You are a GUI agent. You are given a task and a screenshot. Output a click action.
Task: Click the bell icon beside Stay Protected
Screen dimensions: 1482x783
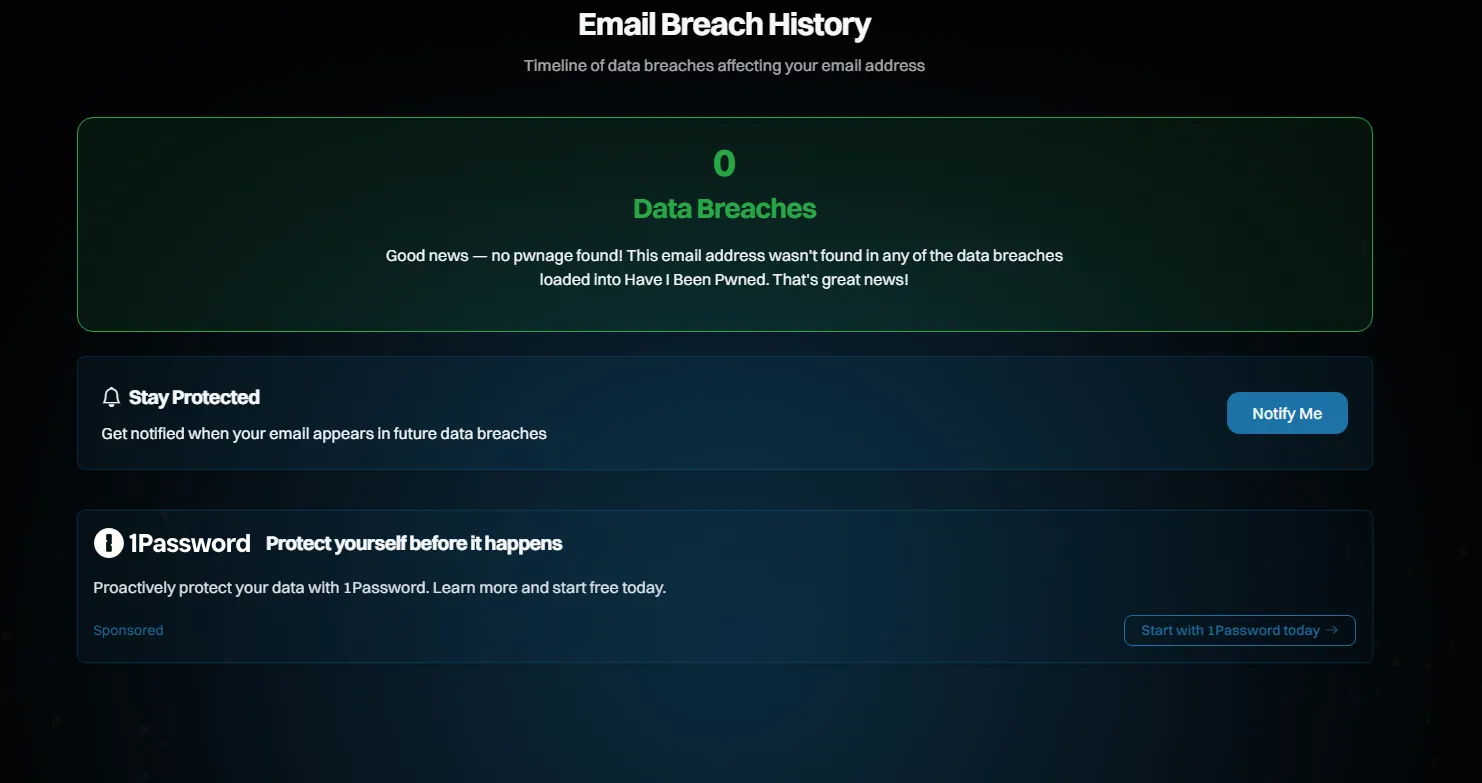pyautogui.click(x=111, y=398)
